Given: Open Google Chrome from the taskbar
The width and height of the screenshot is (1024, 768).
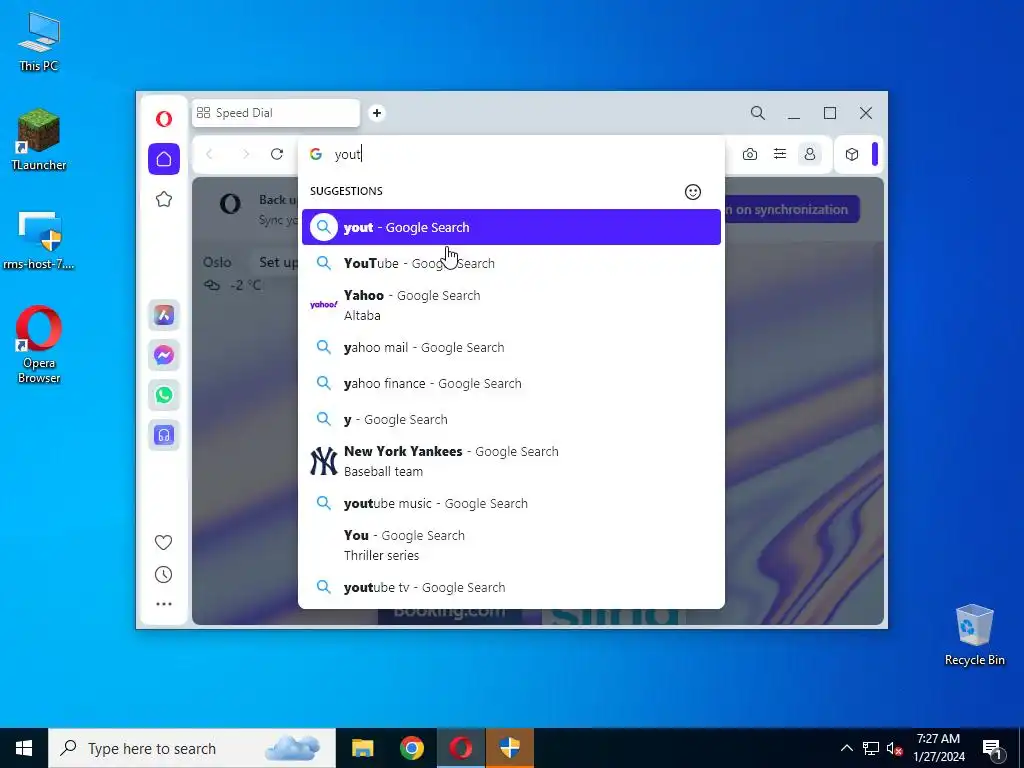Looking at the screenshot, I should click(411, 748).
